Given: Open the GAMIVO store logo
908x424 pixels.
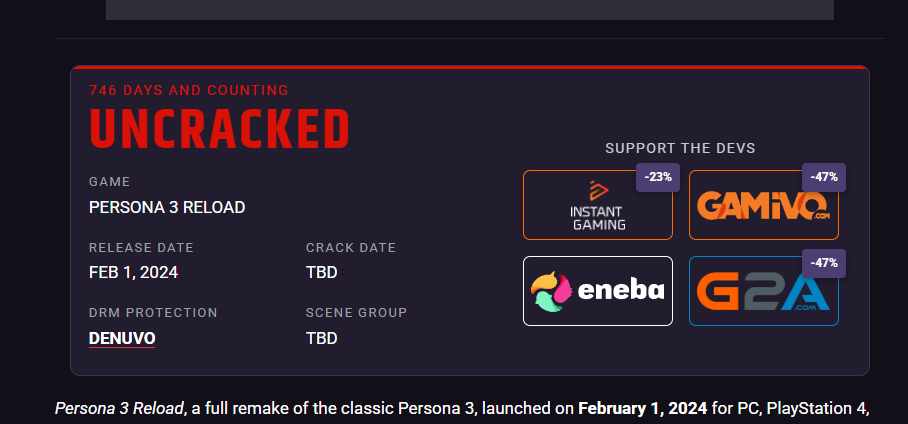Looking at the screenshot, I should pyautogui.click(x=762, y=206).
